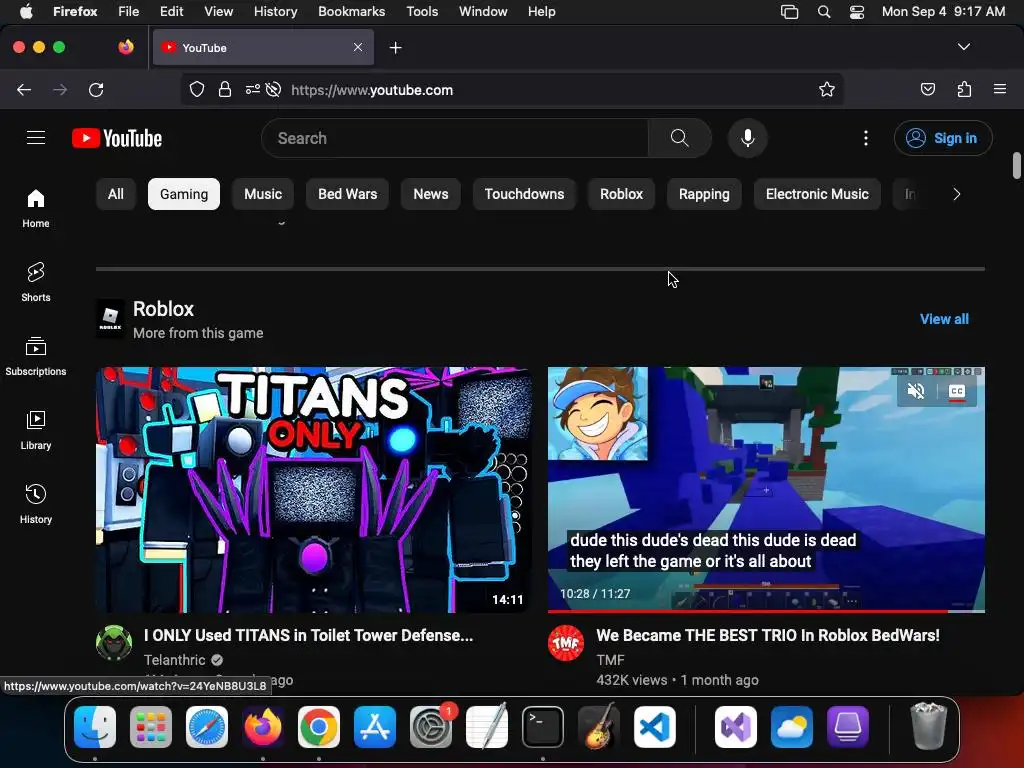The image size is (1024, 768).
Task: Open the File menu in the menu bar
Action: tap(128, 12)
